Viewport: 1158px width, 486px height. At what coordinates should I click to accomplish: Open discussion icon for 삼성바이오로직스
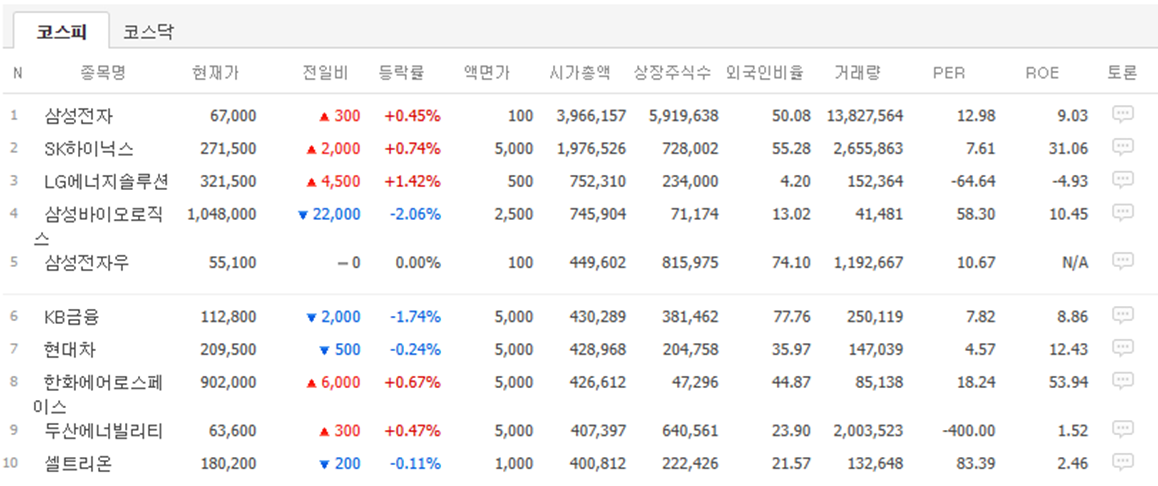(1123, 213)
